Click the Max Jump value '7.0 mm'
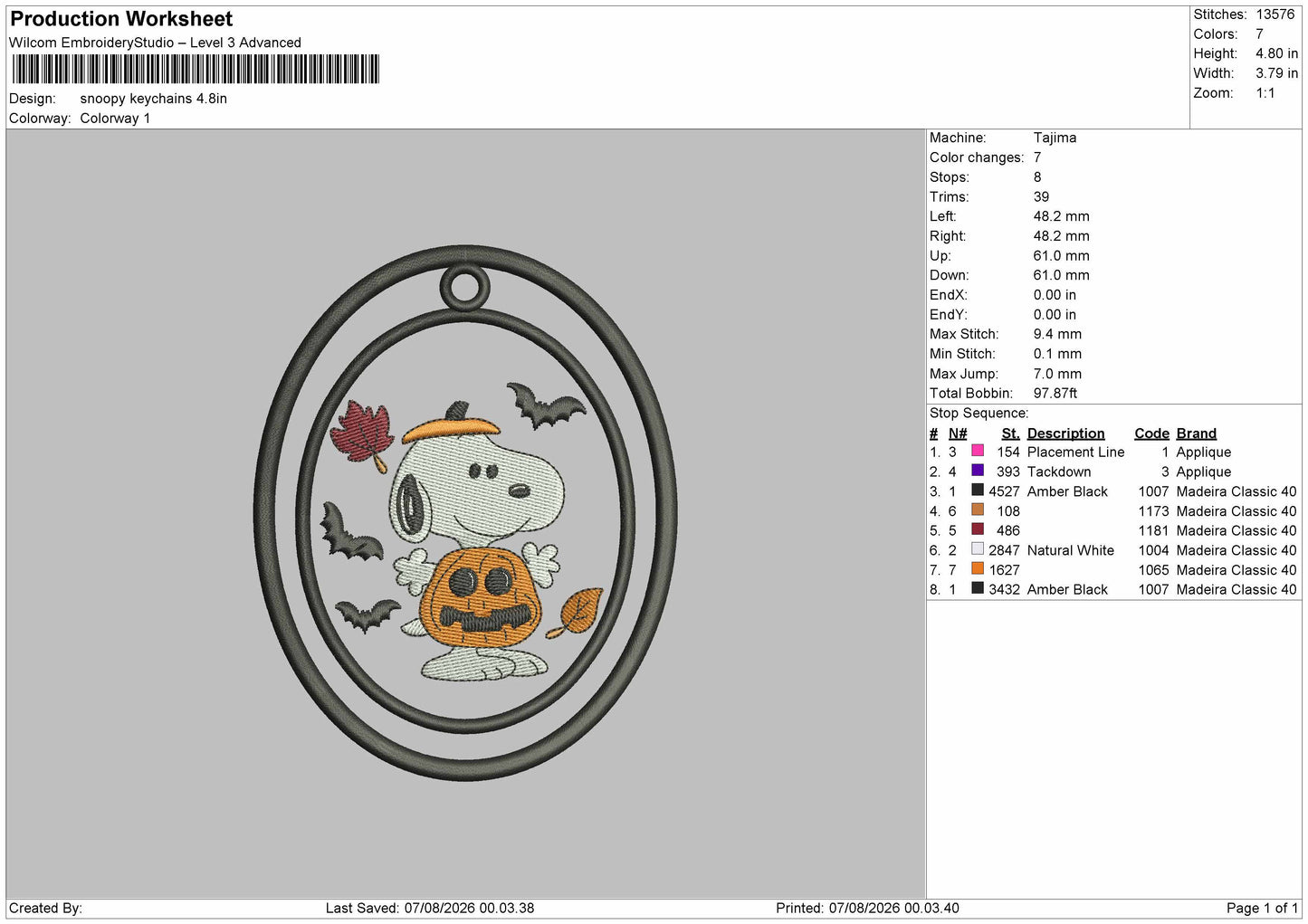Image resolution: width=1308 pixels, height=924 pixels. pos(1057,374)
